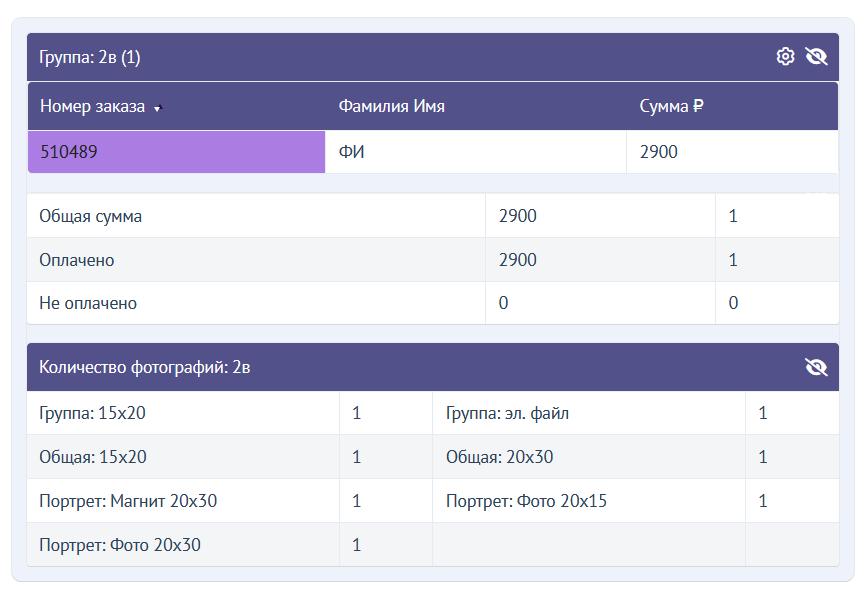The image size is (864, 593).
Task: Click sort arrow next to Номер заказа
Action: pos(157,108)
